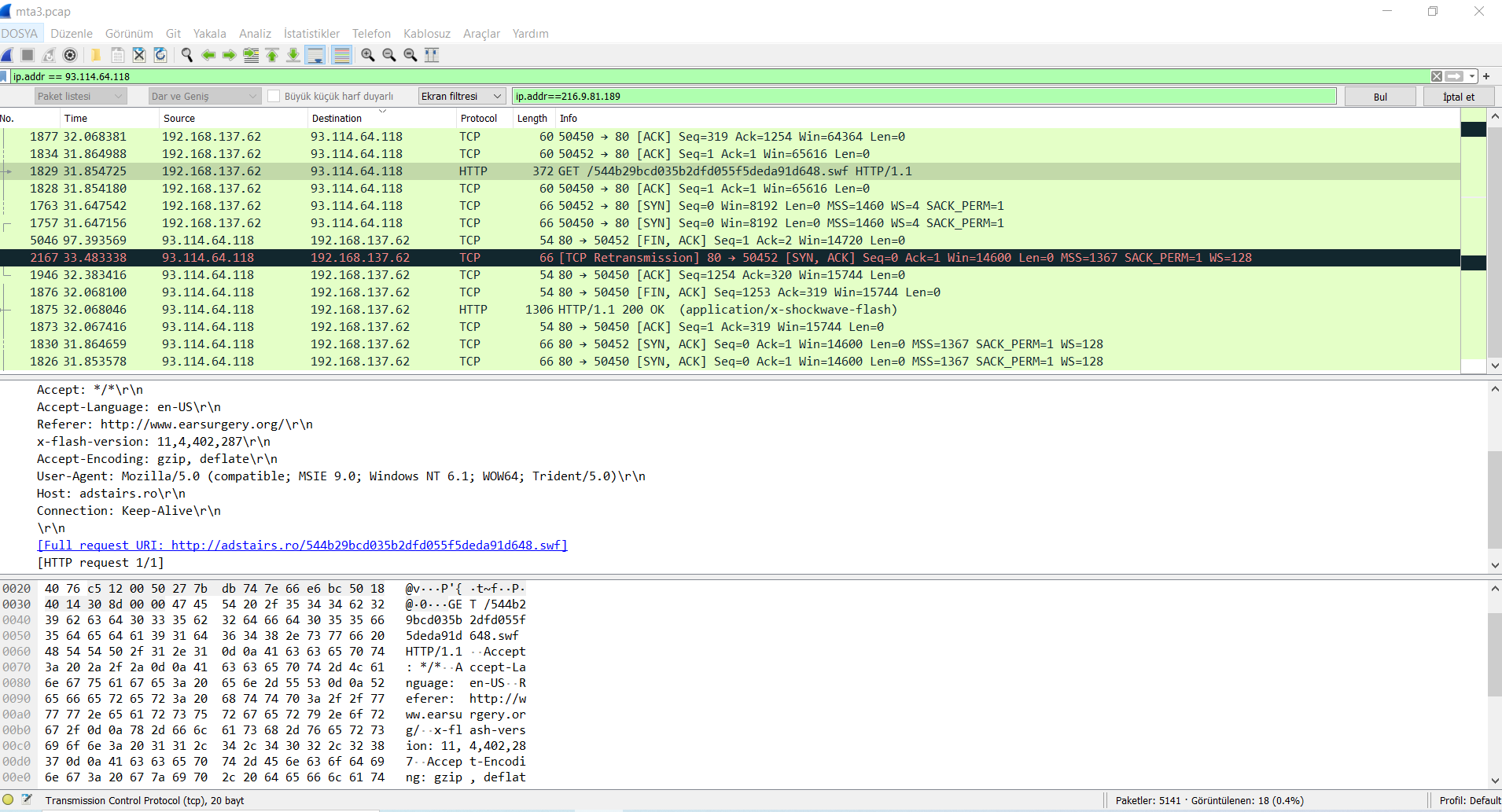This screenshot has height=812, width=1502.
Task: Sort by the Destination column header
Action: 381,118
